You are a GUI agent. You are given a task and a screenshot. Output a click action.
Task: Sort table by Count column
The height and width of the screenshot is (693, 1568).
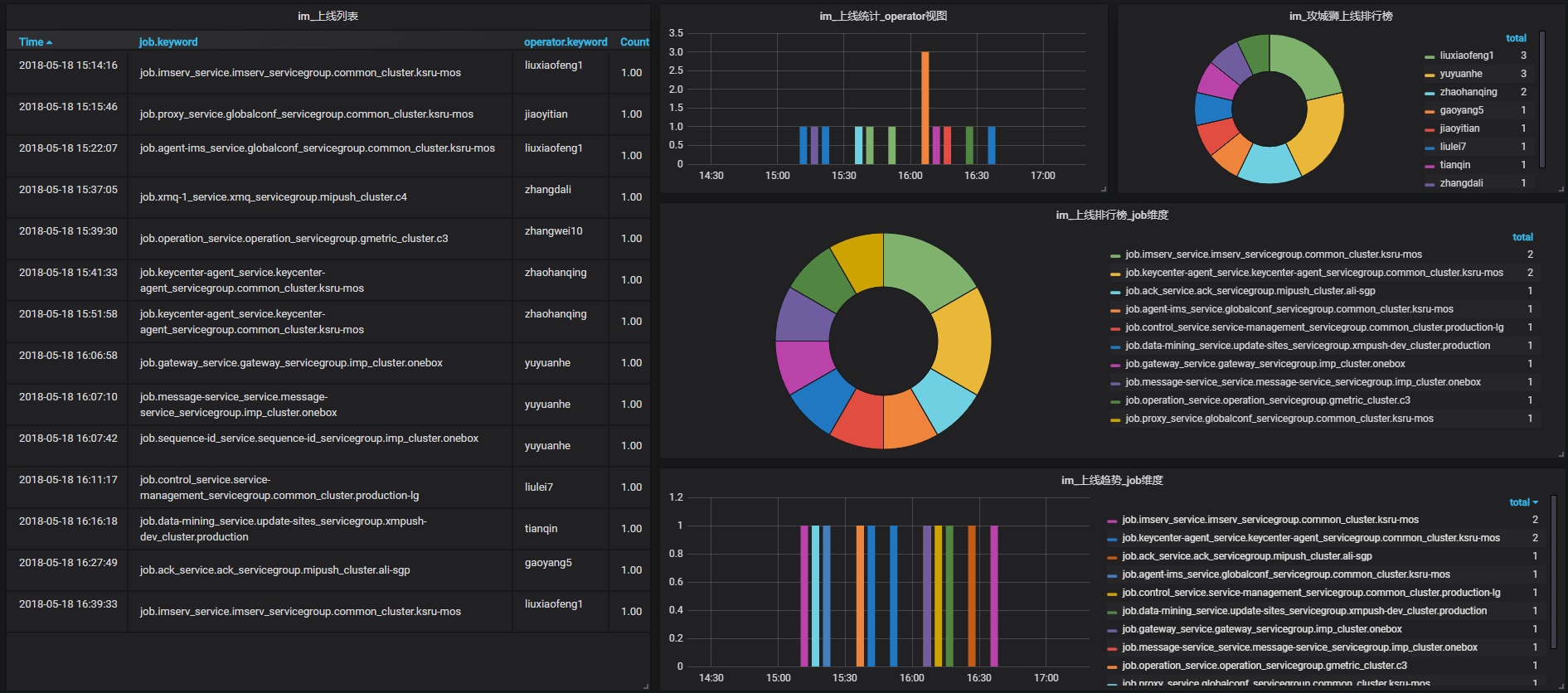point(634,41)
